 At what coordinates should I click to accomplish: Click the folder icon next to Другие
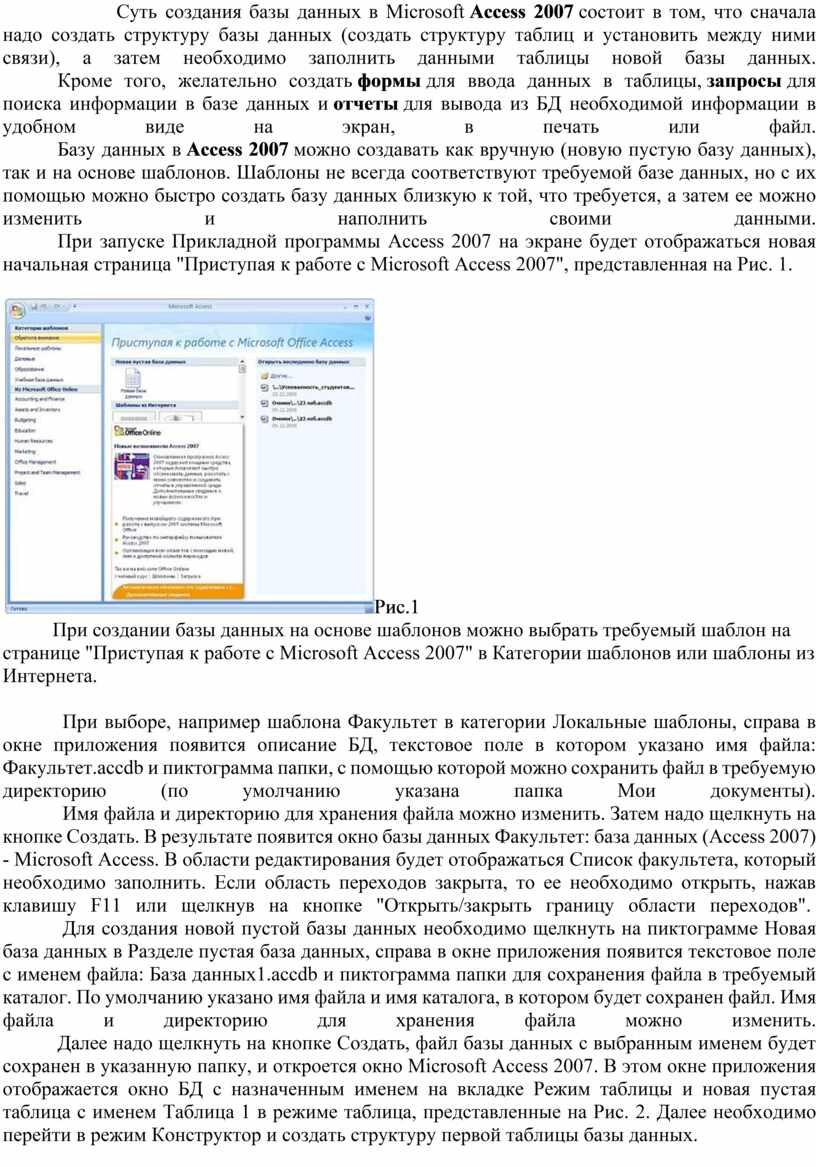pos(264,375)
